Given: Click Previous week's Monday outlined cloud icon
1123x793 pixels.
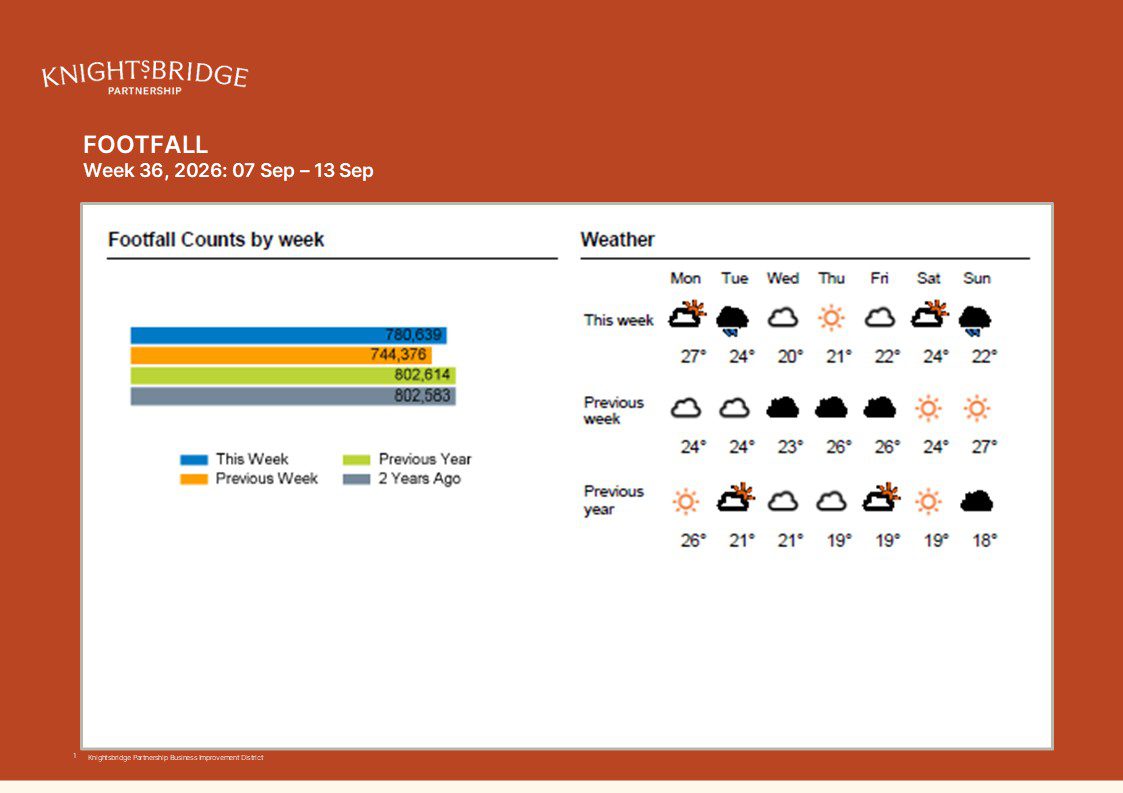Looking at the screenshot, I should click(685, 408).
